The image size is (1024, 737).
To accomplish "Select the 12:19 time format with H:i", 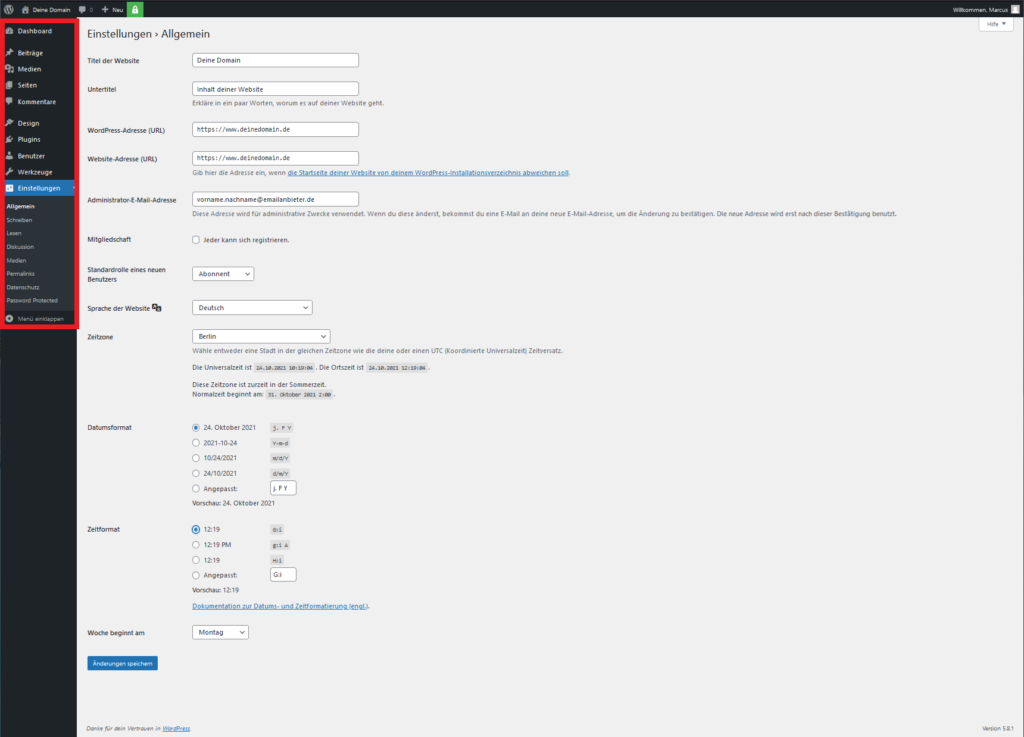I will coord(196,560).
